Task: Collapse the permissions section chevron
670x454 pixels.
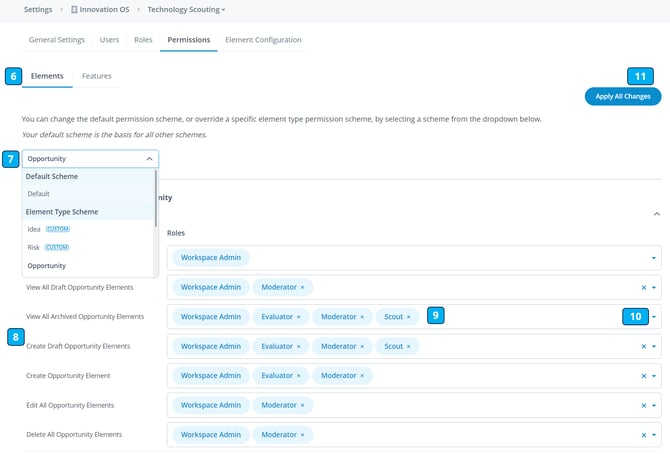Action: click(656, 214)
